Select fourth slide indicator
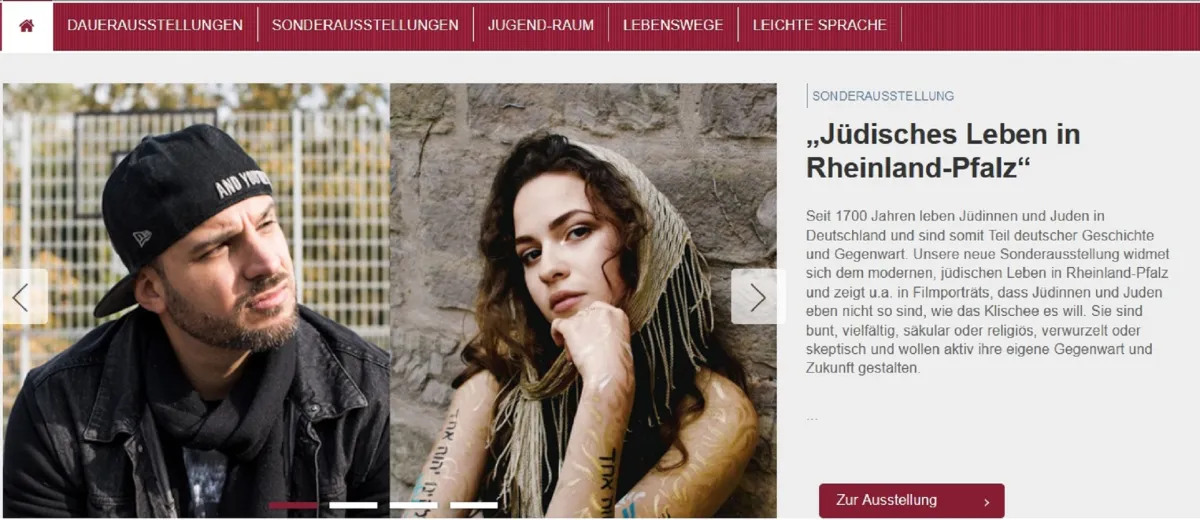Viewport: 1200px width, 520px height. tap(473, 505)
